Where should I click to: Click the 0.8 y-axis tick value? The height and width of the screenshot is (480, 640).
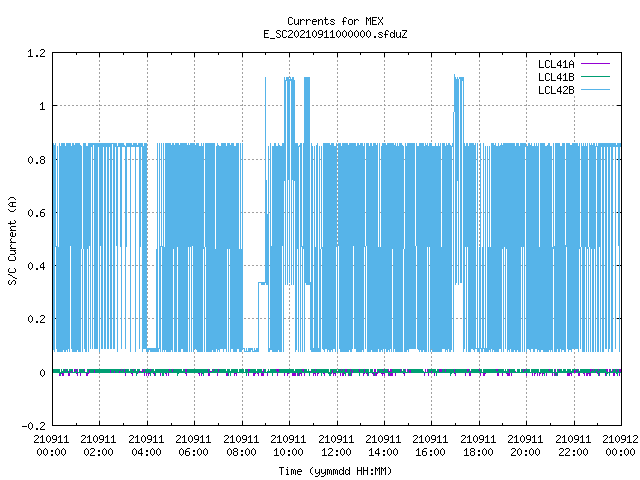[x=36, y=160]
